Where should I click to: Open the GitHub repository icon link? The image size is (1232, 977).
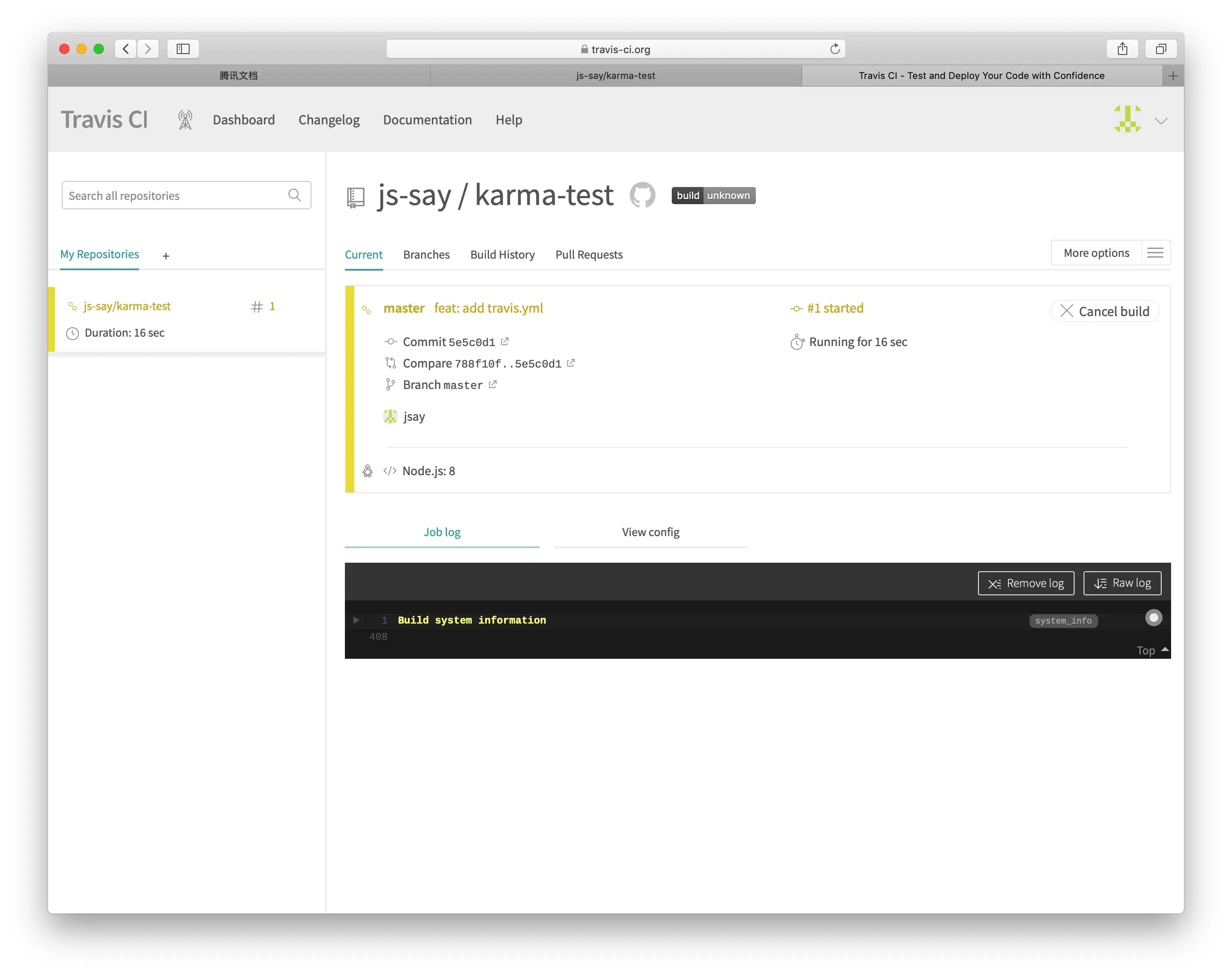point(642,196)
